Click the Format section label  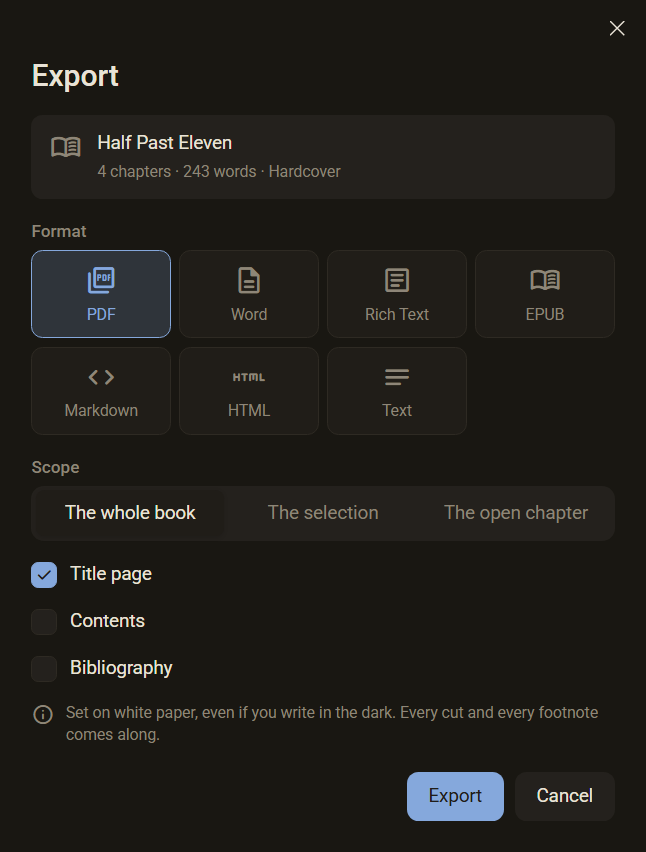click(59, 231)
